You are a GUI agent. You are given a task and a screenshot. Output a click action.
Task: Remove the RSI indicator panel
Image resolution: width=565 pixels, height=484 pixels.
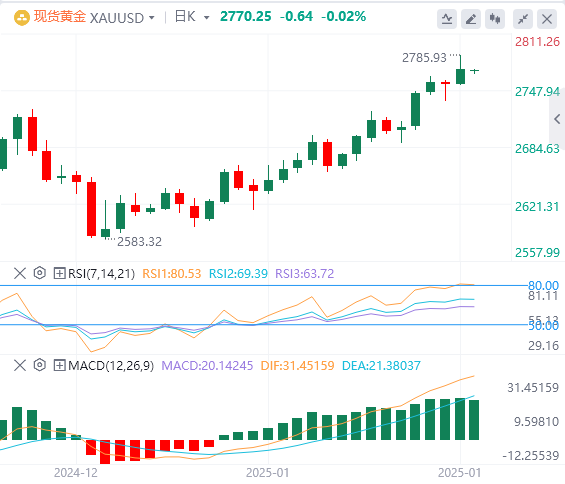[x=20, y=273]
